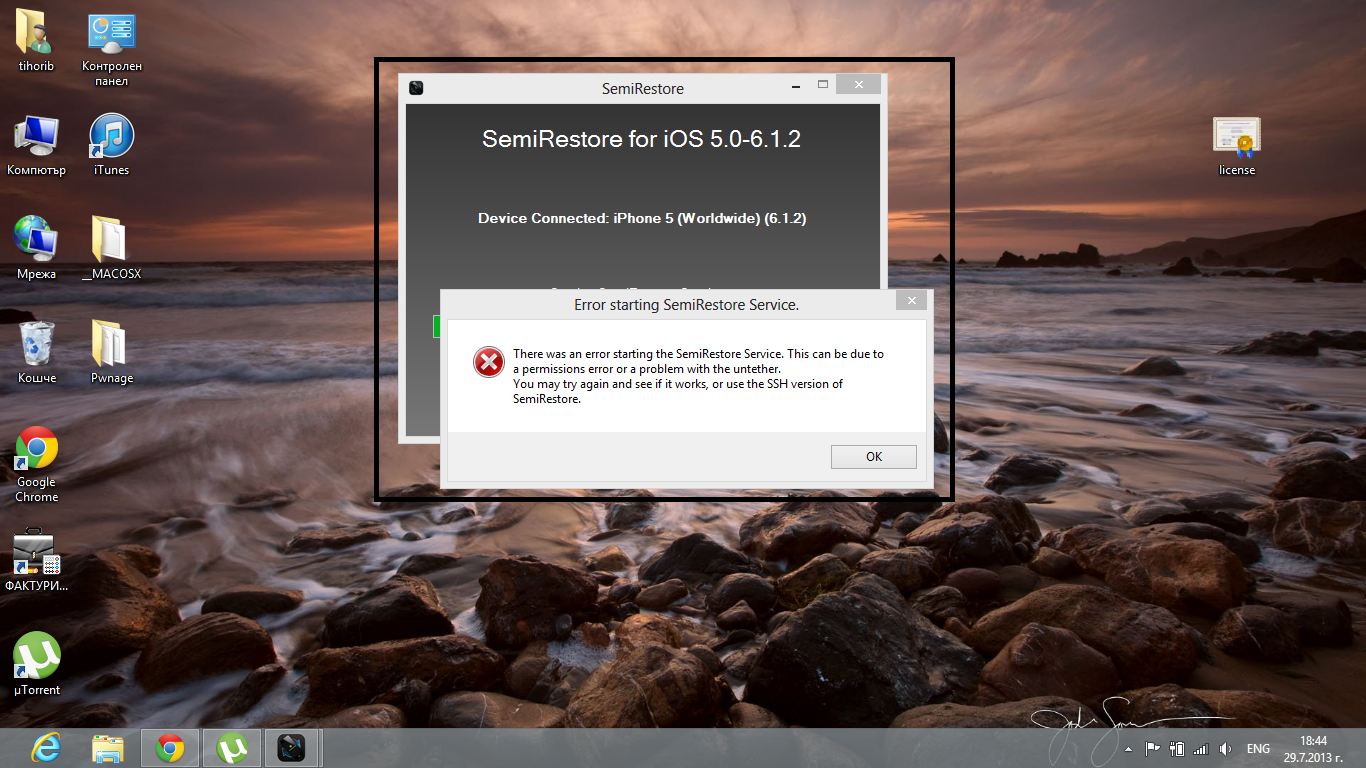Viewport: 1366px width, 768px height.
Task: Click the green progress bar in SemiRestore
Action: click(437, 327)
